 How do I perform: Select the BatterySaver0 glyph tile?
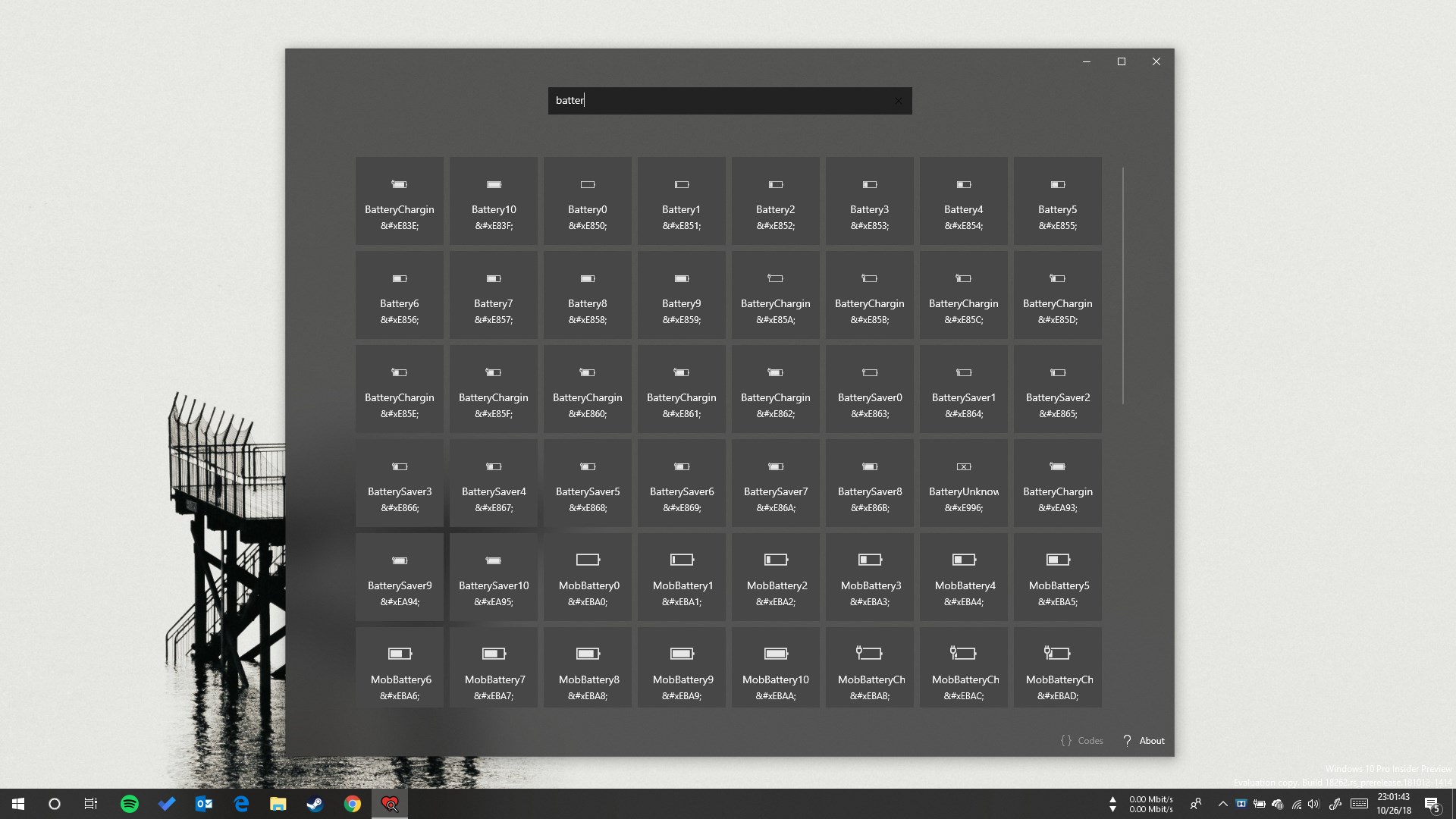pyautogui.click(x=869, y=389)
